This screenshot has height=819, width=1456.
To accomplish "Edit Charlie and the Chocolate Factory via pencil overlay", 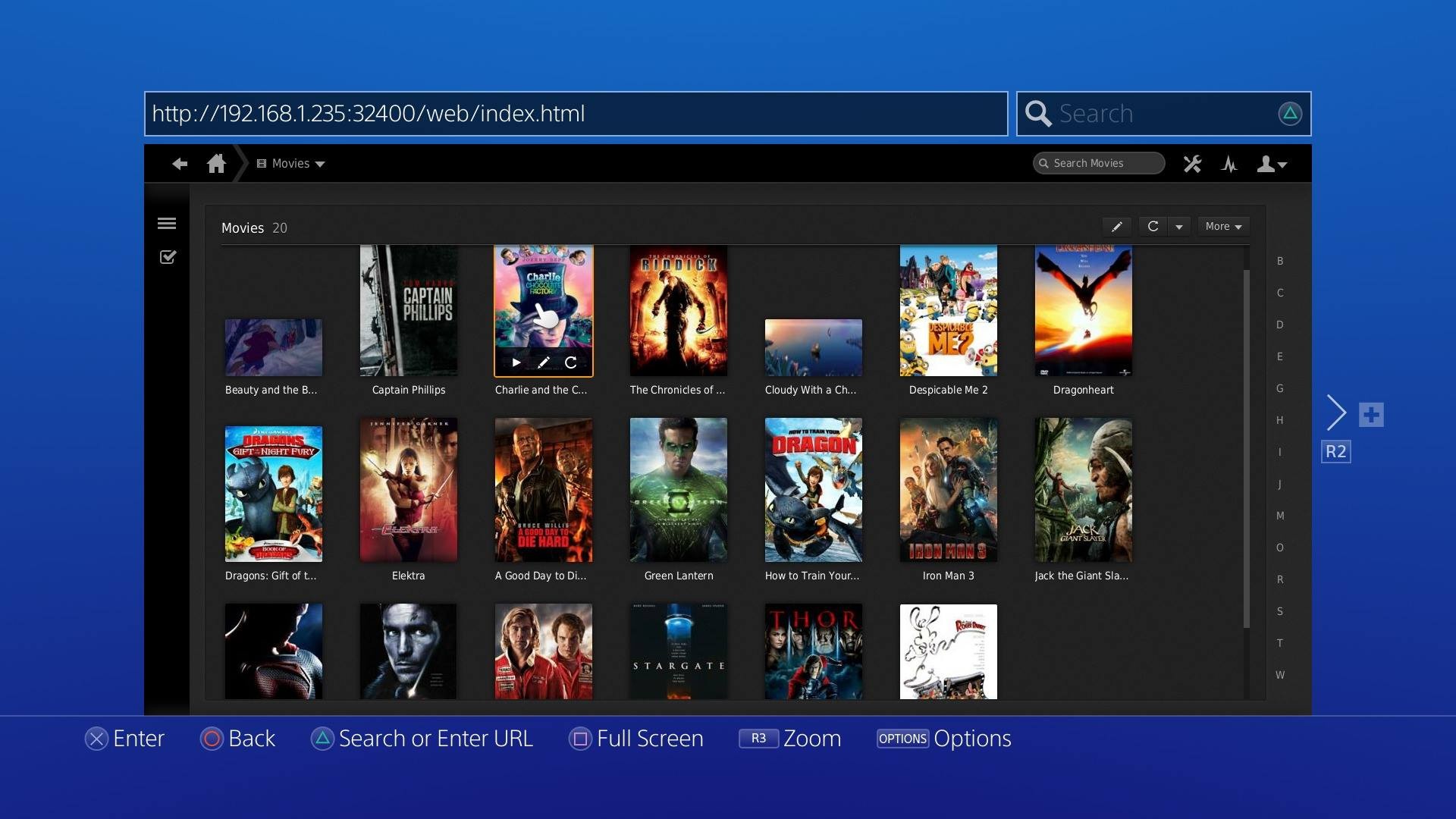I will [543, 362].
